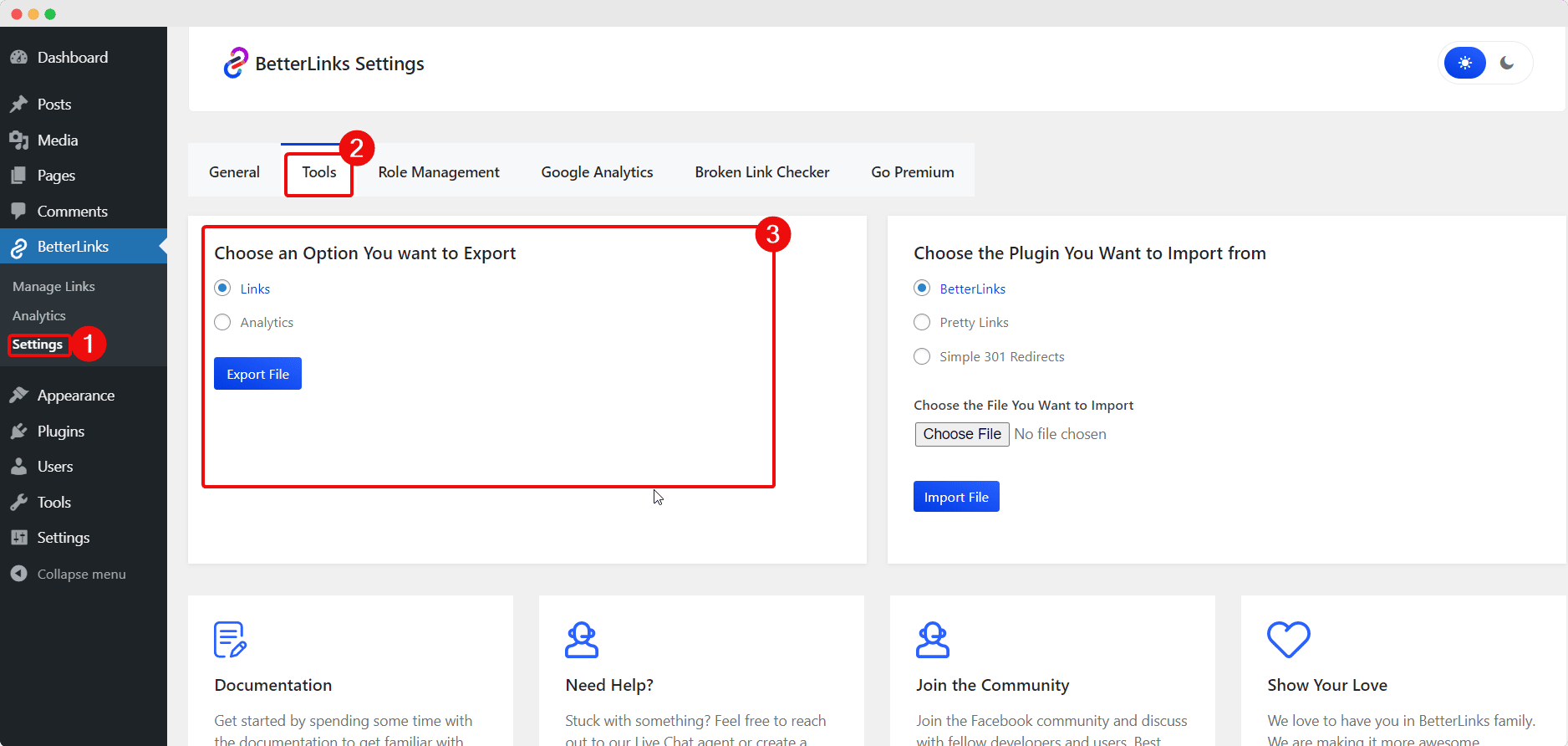Click the Collapse menu arrow icon
The width and height of the screenshot is (1568, 746).
(x=18, y=574)
